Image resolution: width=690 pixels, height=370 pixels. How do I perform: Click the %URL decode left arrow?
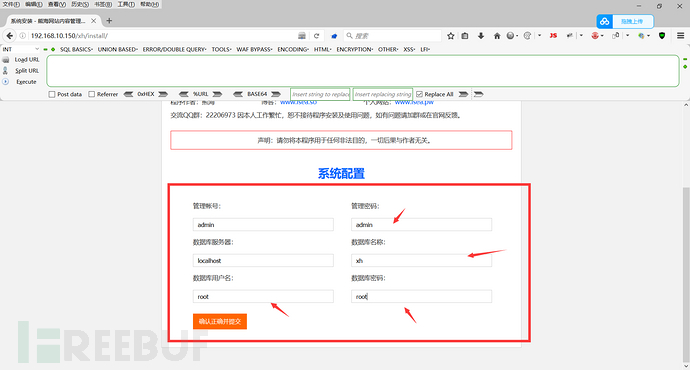[x=184, y=94]
